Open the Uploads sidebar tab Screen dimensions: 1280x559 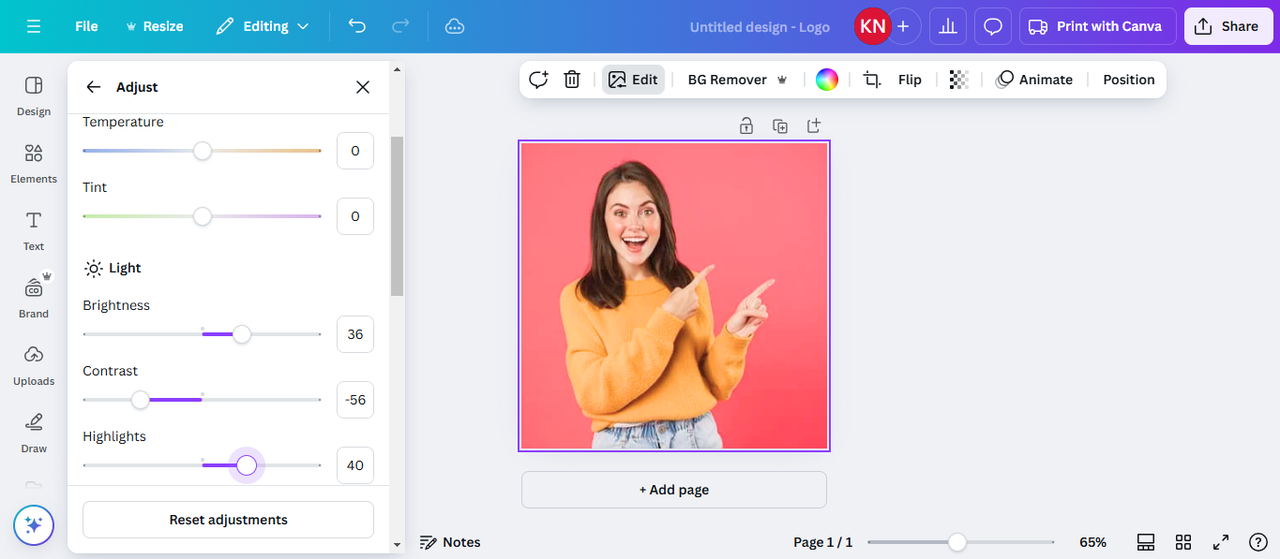34,365
